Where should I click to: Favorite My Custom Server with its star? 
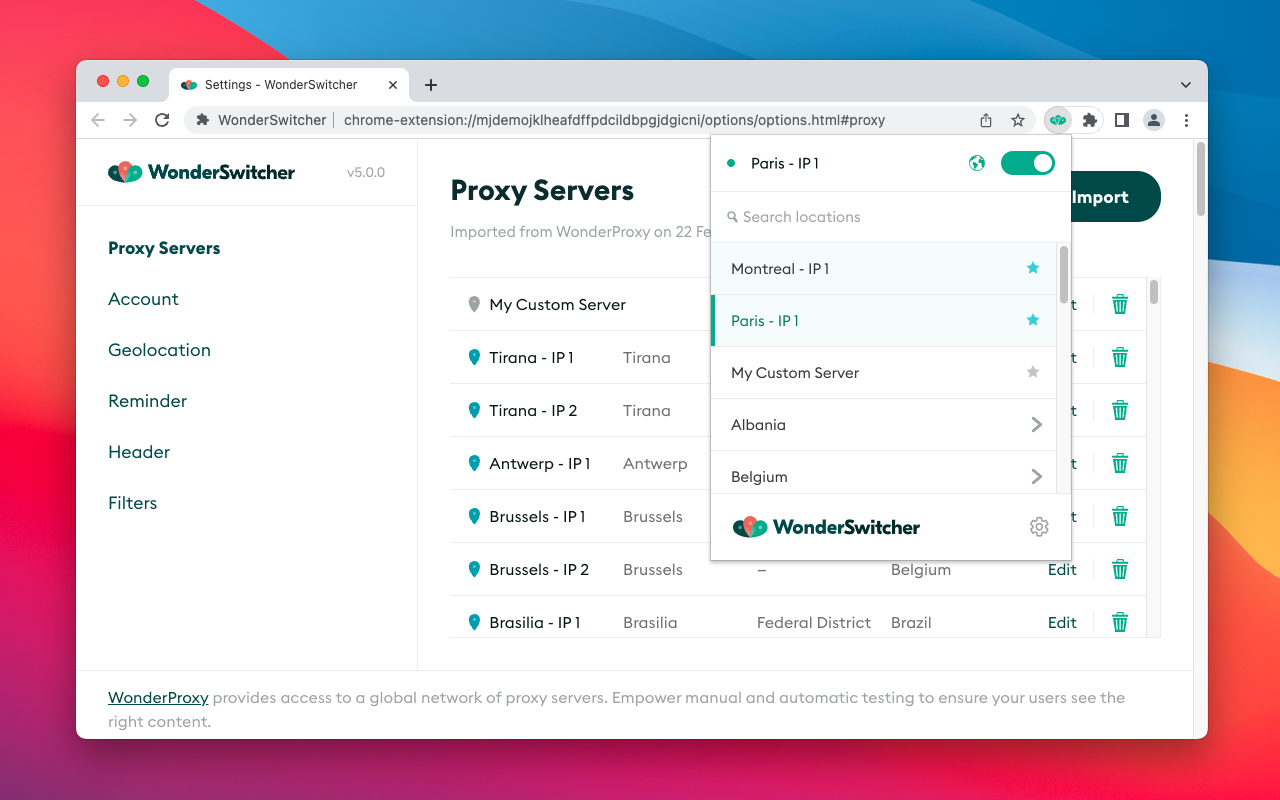pos(1033,372)
